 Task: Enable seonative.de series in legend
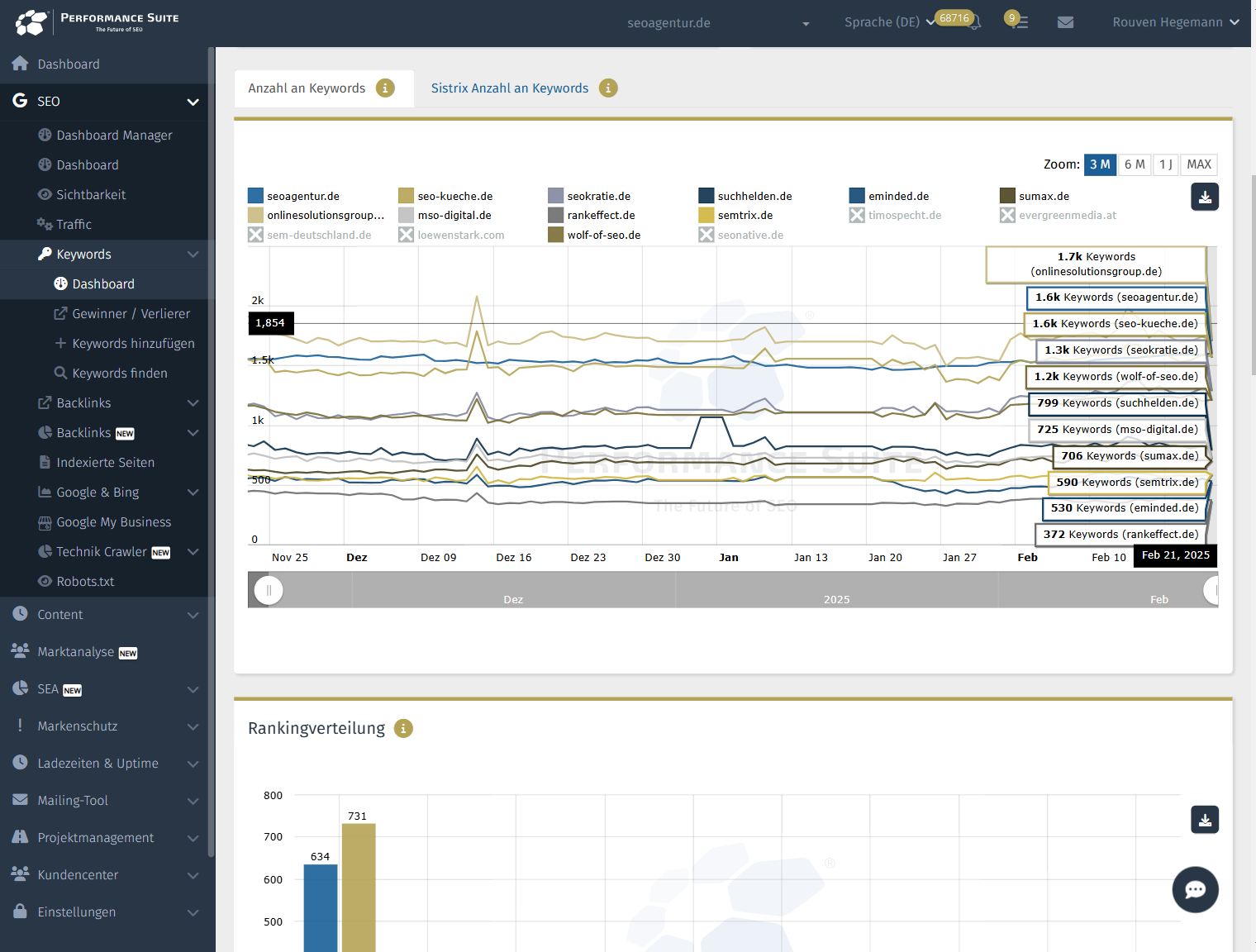pyautogui.click(x=741, y=235)
